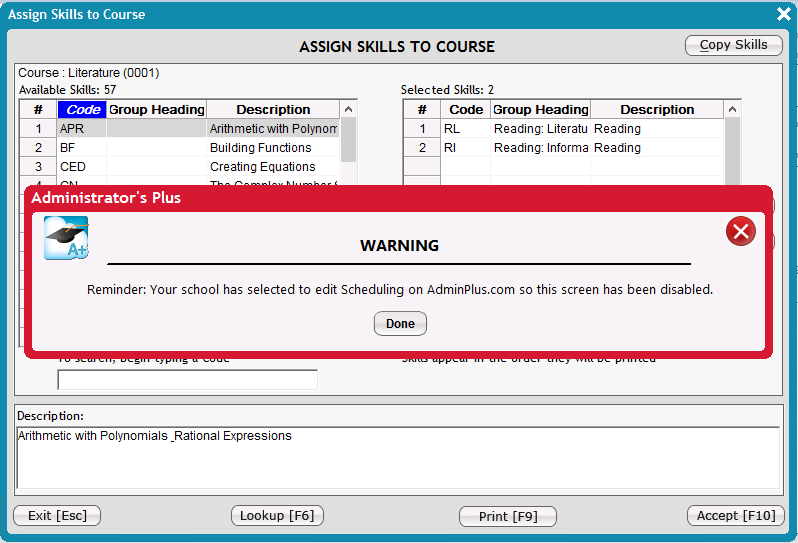
Task: Select the RI code in Selected Skills
Action: tap(466, 148)
